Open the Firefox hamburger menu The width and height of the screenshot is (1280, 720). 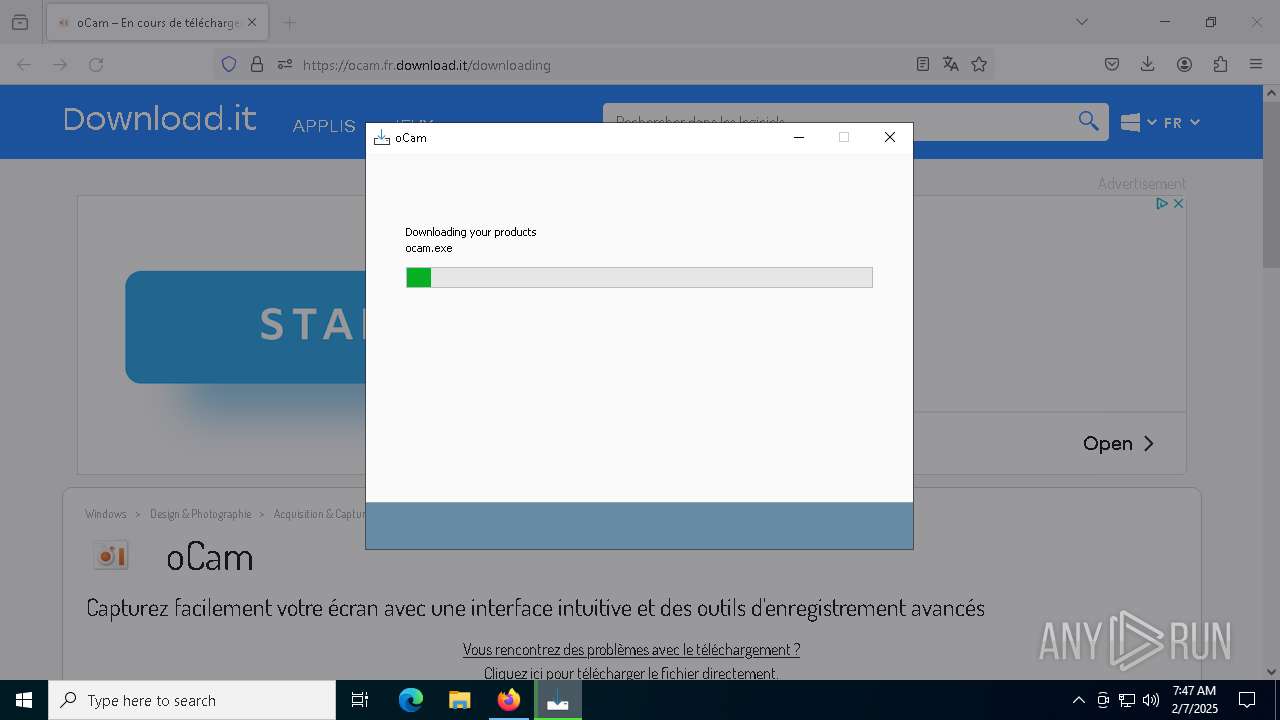(1256, 64)
